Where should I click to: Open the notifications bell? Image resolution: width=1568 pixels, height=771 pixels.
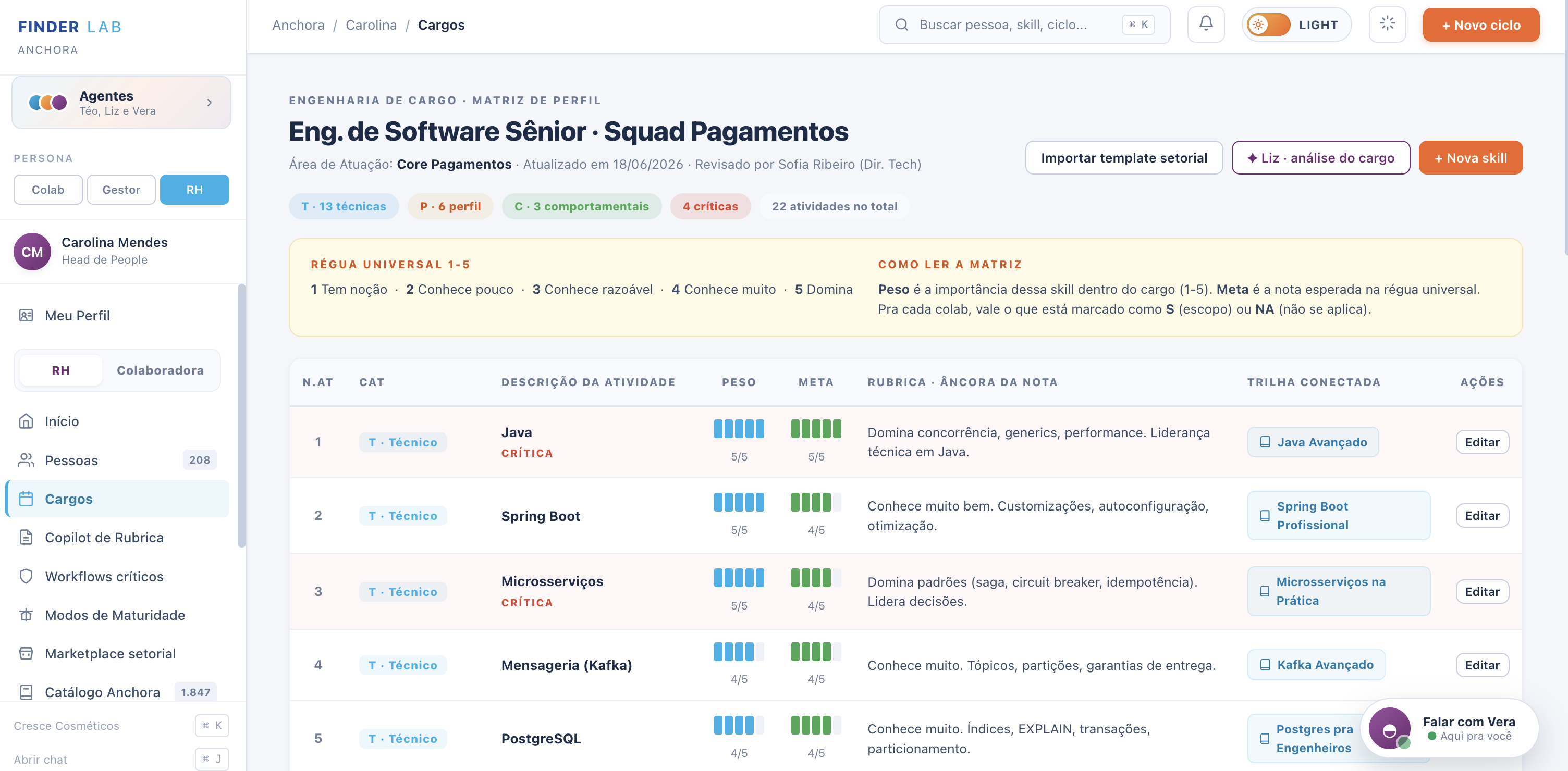pyautogui.click(x=1205, y=24)
